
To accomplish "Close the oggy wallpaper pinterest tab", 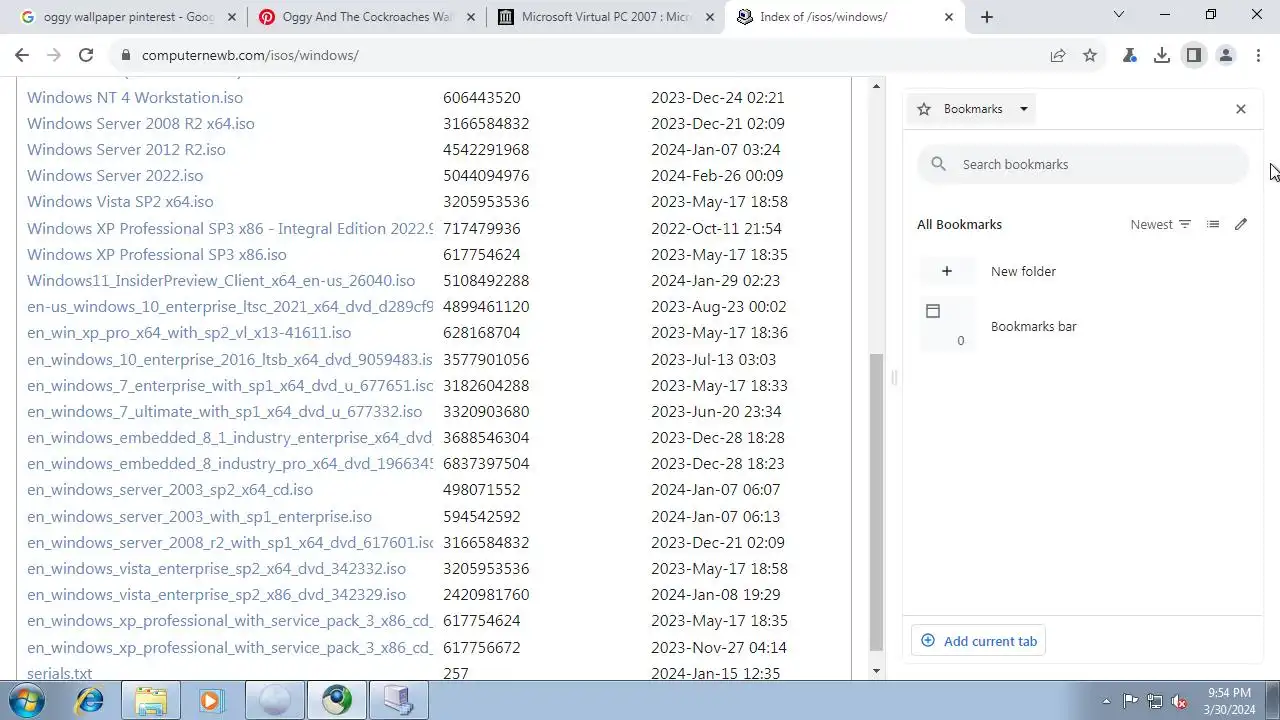I will tap(232, 17).
